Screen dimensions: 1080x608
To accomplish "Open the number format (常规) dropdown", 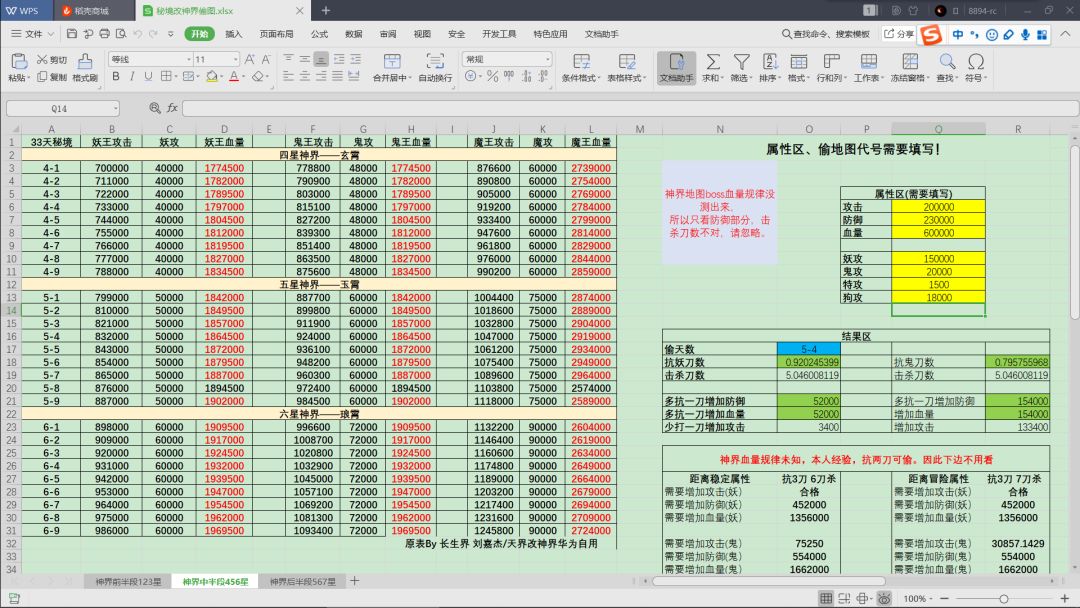I will point(548,59).
